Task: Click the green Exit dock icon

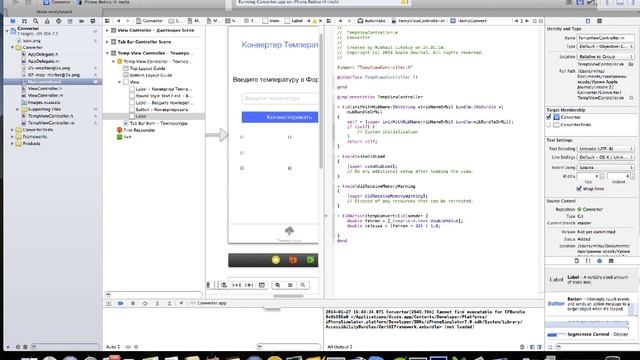Action: [x=310, y=260]
